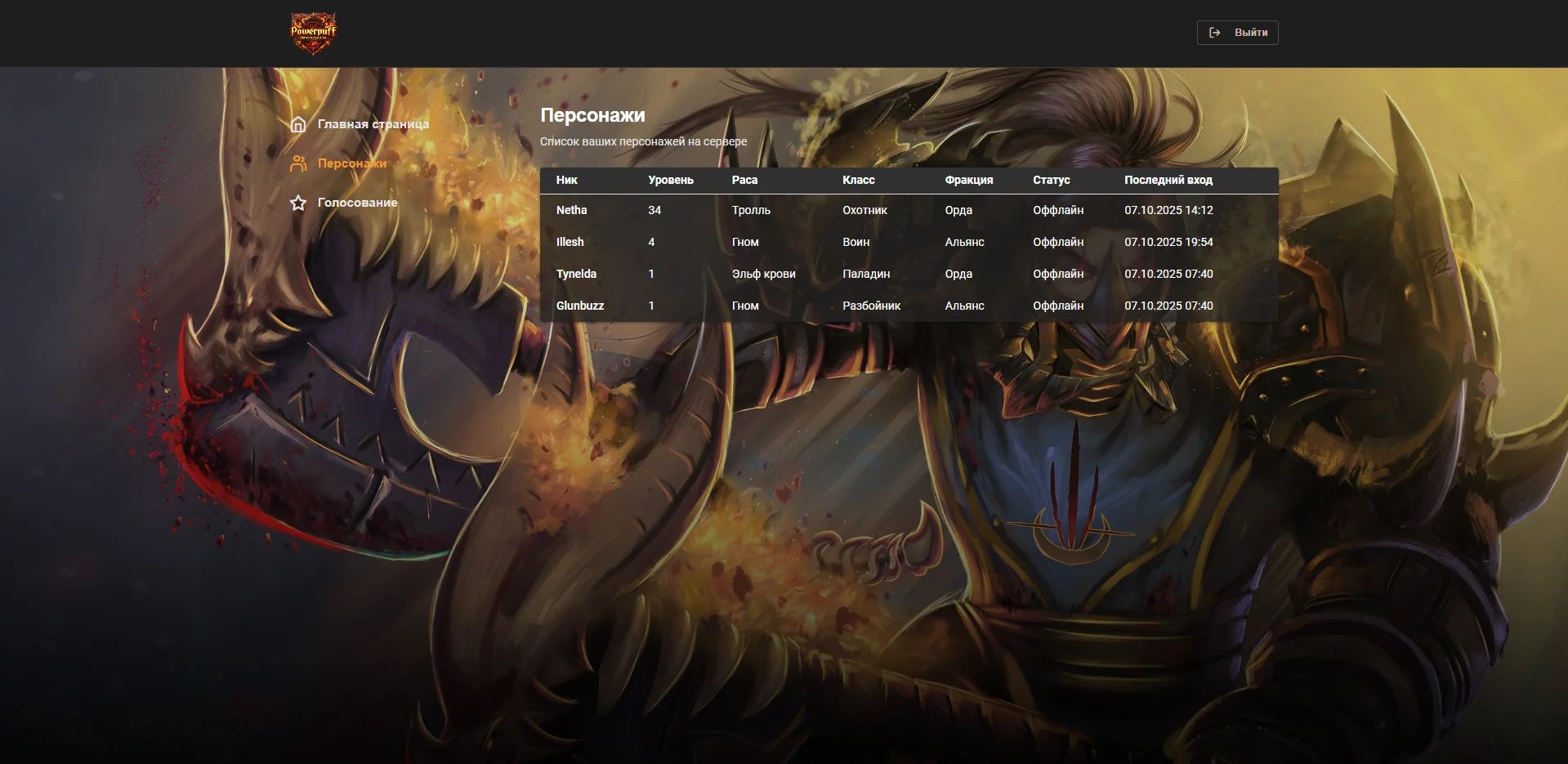The width and height of the screenshot is (1568, 764).
Task: Click the home icon in the sidebar
Action: click(x=298, y=124)
